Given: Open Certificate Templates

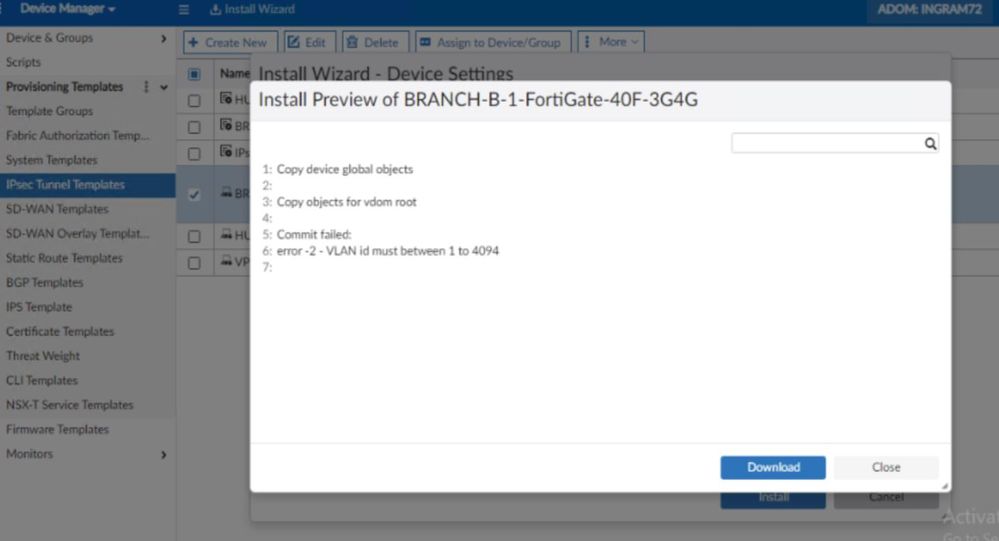Looking at the screenshot, I should [x=60, y=331].
